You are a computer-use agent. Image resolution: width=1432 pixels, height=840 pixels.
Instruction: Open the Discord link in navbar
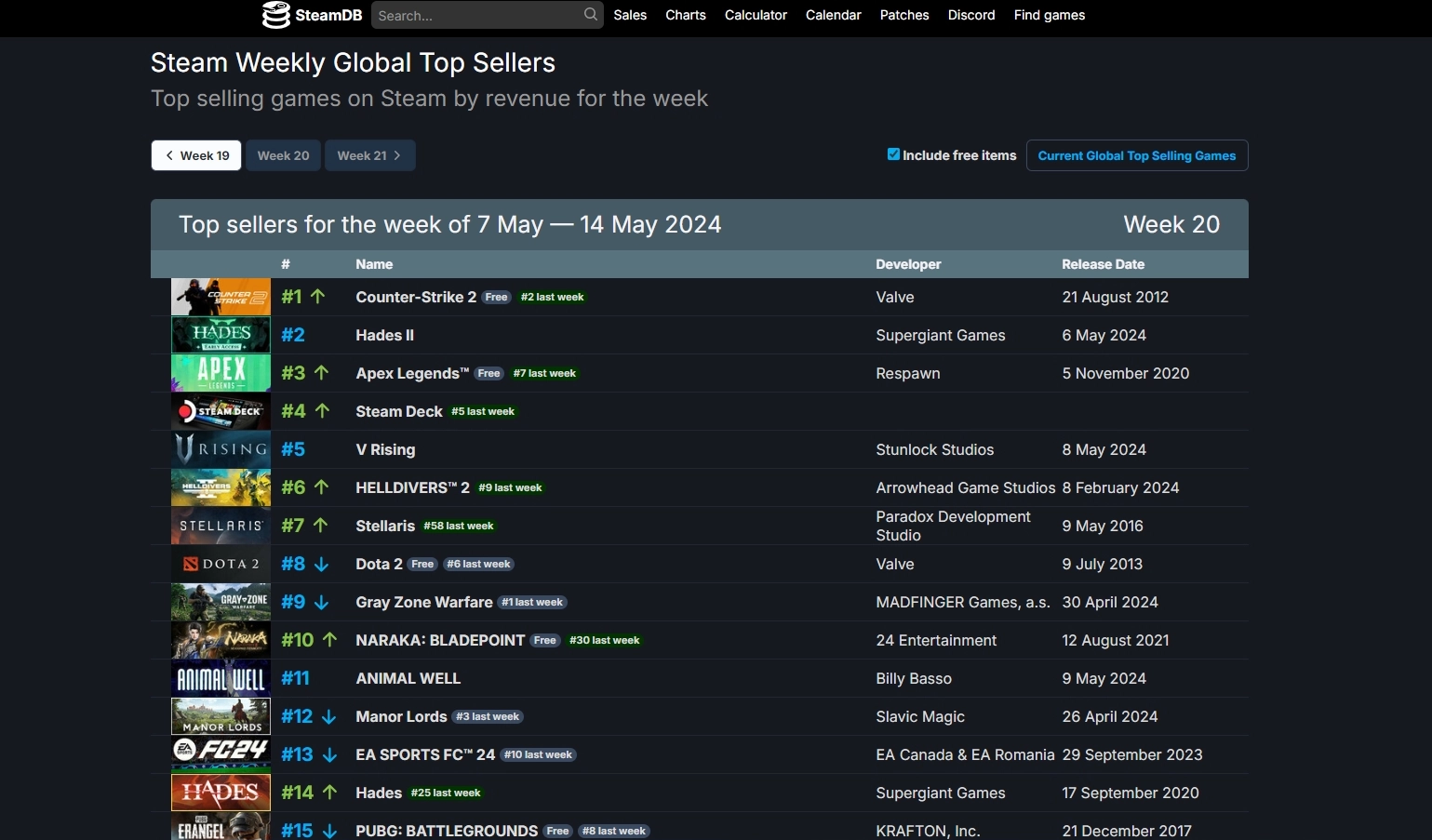click(971, 15)
